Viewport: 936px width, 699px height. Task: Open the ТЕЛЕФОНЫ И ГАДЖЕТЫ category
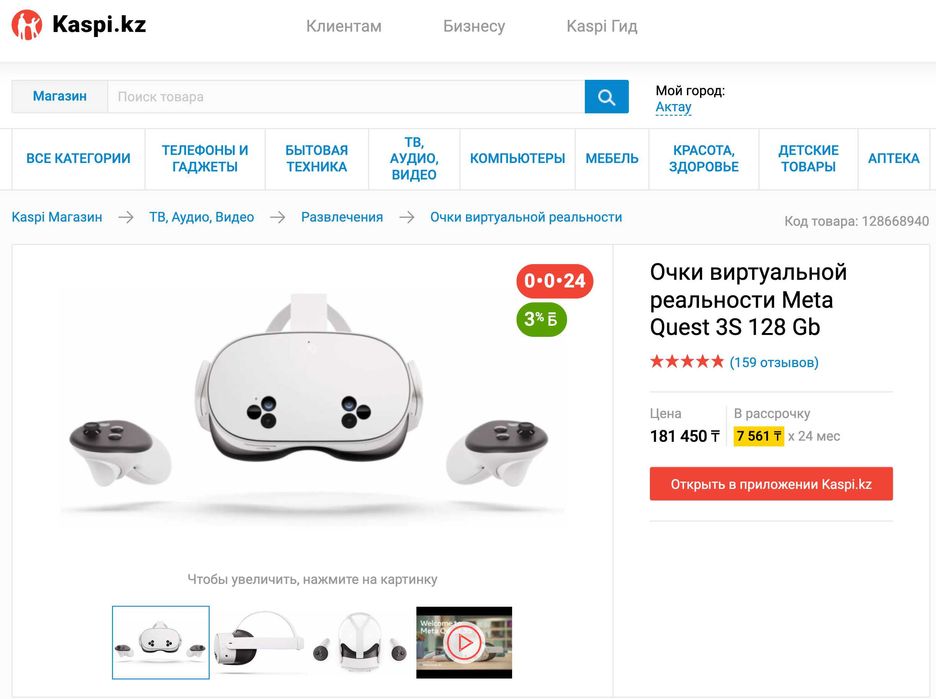[x=205, y=159]
